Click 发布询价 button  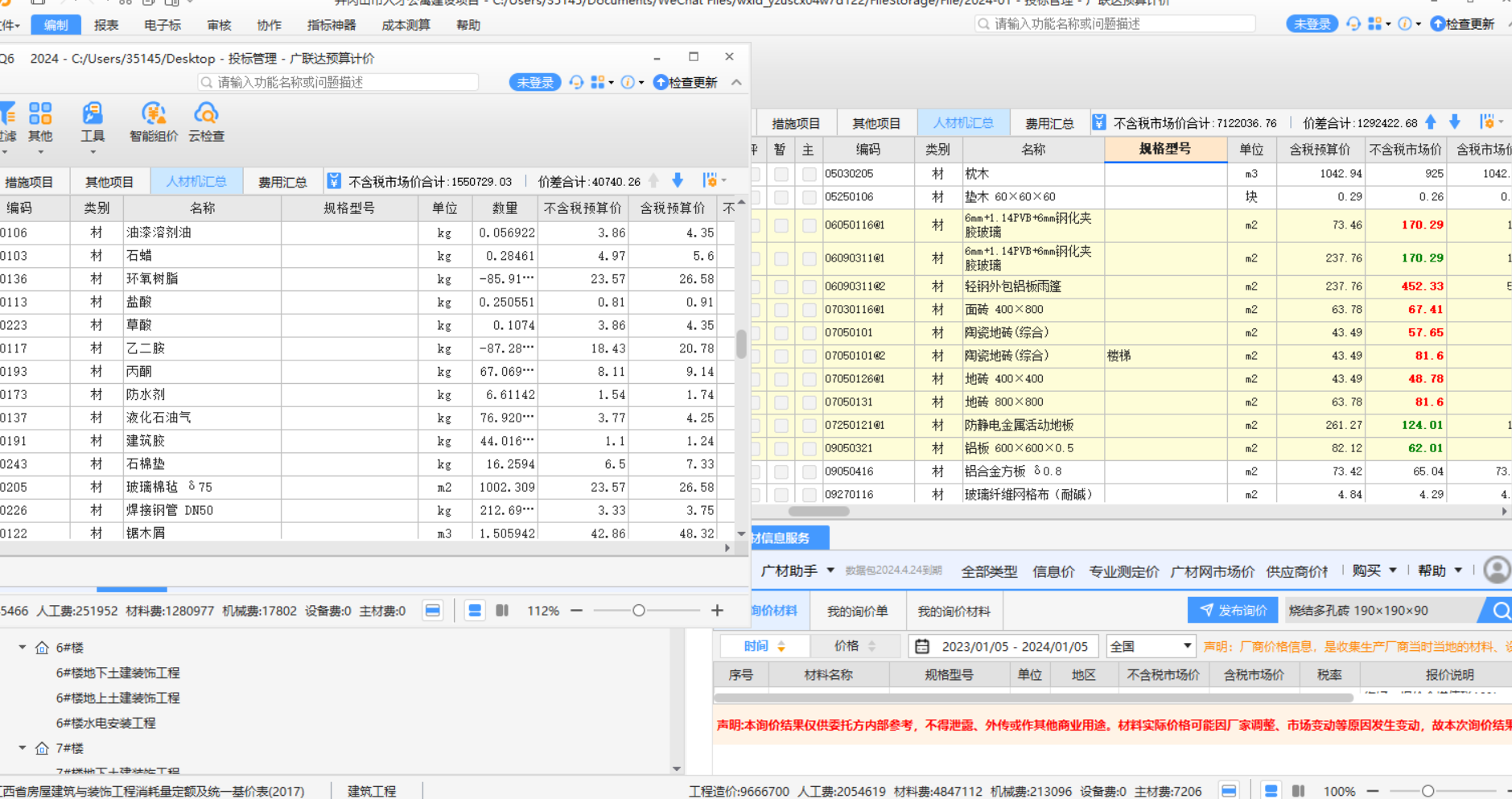1234,611
